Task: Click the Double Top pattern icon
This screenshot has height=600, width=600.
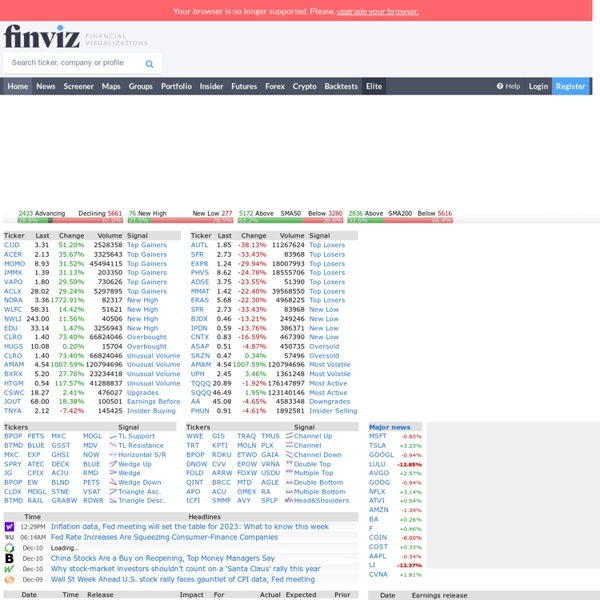Action: click(289, 463)
